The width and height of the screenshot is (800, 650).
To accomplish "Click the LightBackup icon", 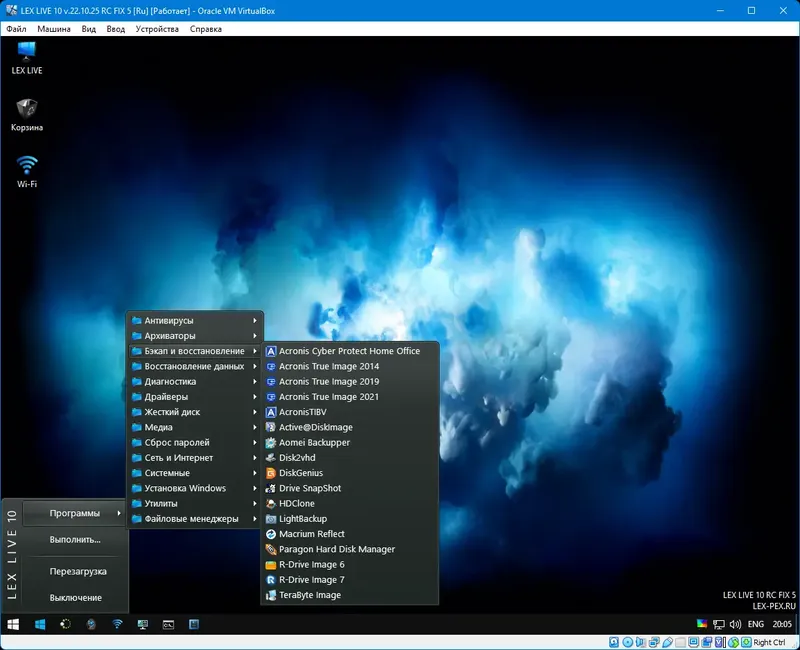I will (x=271, y=519).
